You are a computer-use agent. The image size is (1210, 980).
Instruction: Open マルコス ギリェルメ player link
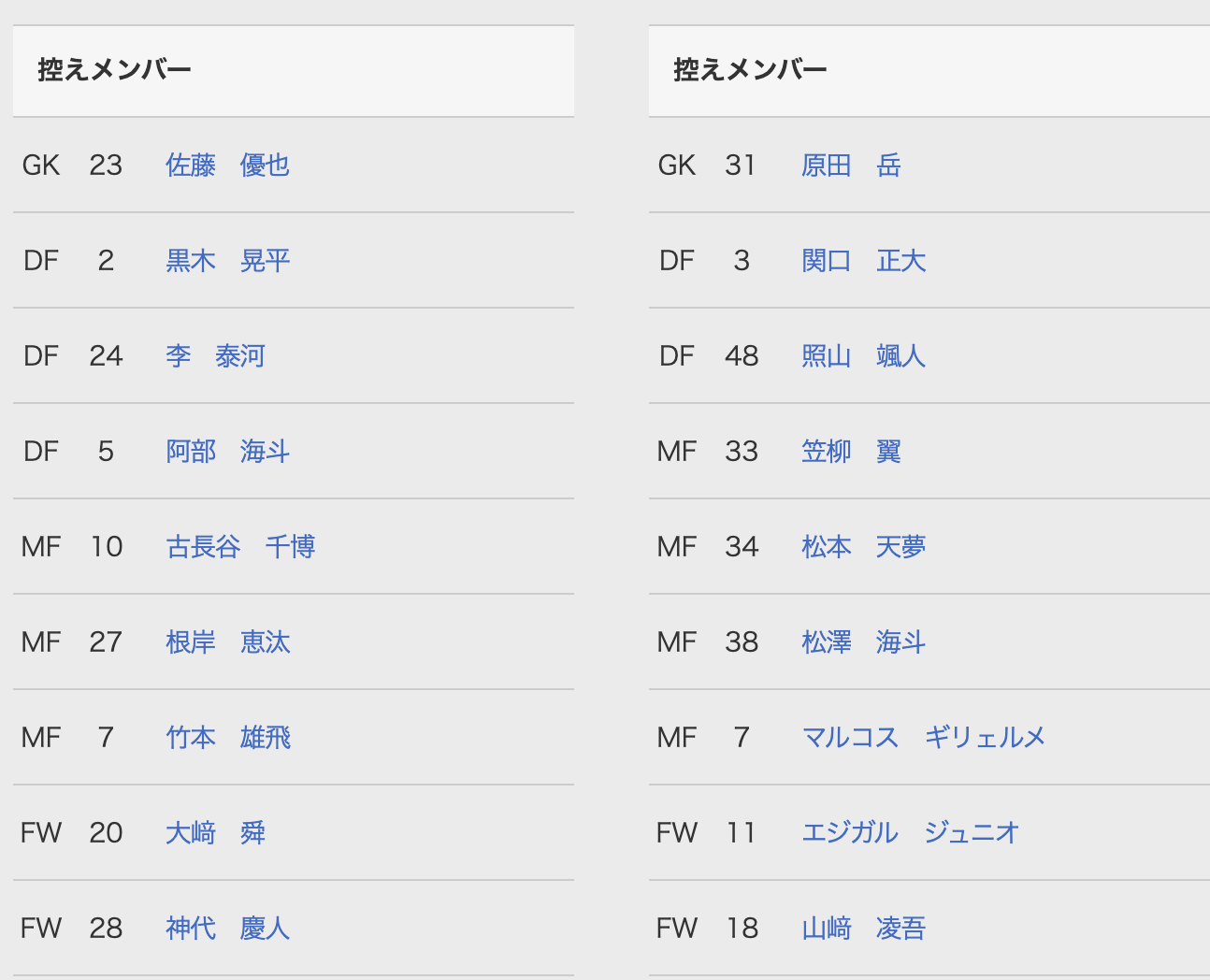click(923, 738)
